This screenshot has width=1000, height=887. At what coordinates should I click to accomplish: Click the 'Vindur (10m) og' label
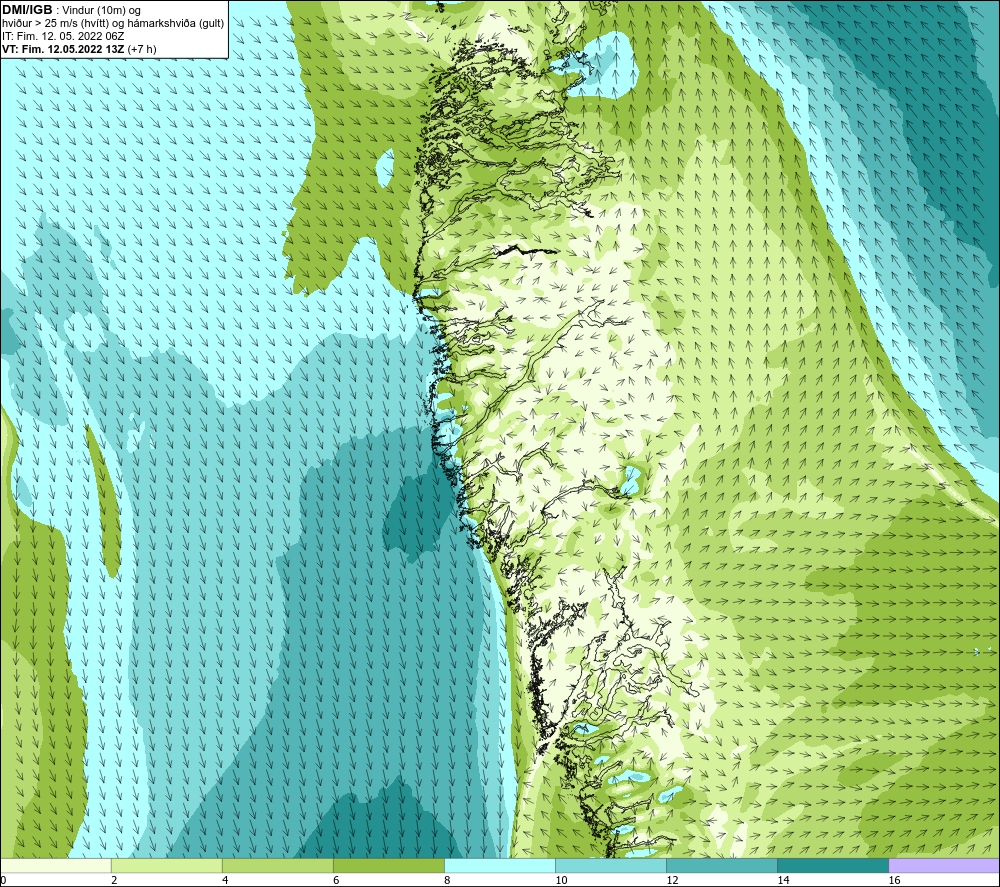click(x=101, y=11)
